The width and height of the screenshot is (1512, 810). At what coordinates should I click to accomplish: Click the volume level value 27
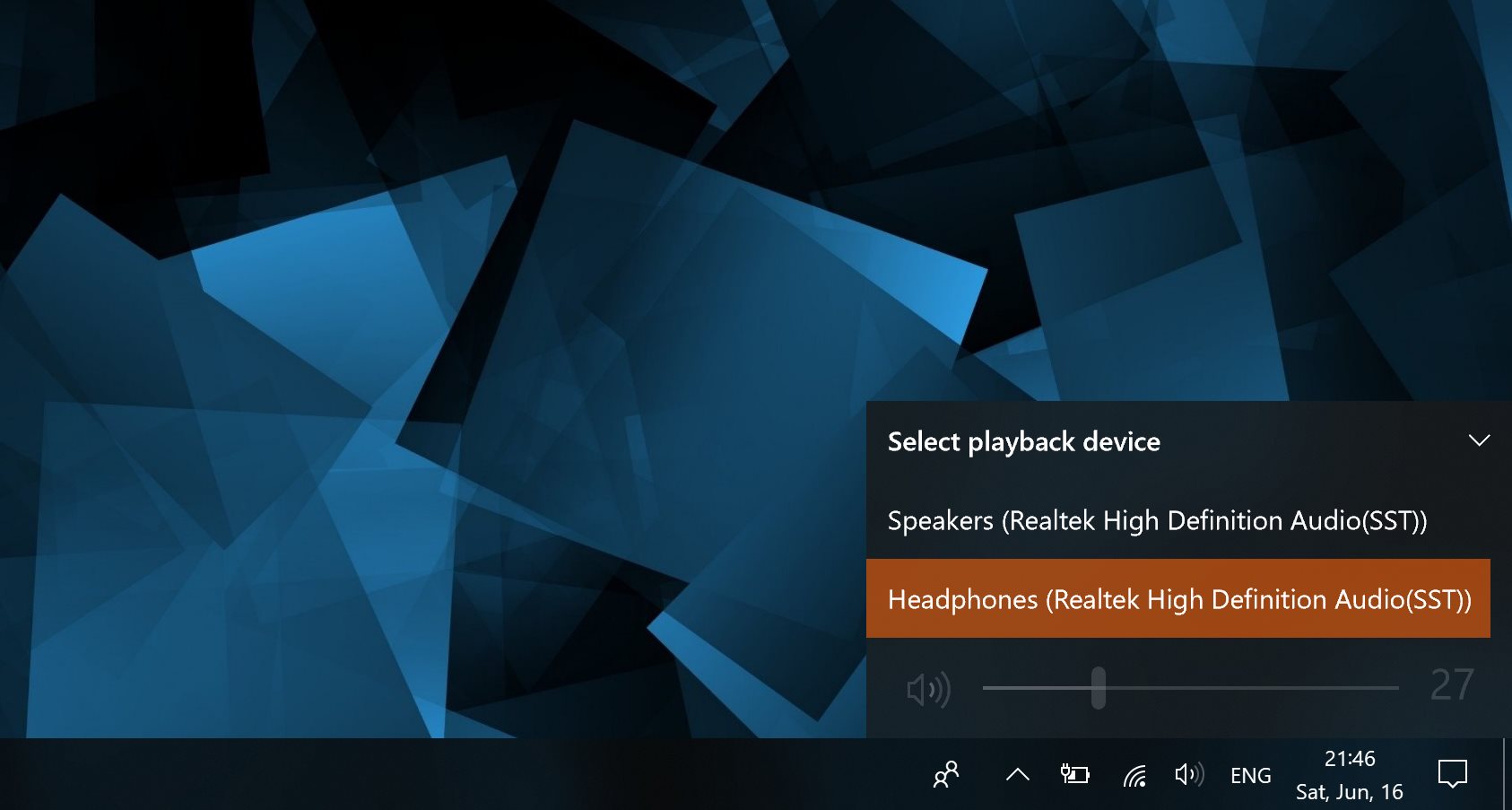[x=1452, y=685]
